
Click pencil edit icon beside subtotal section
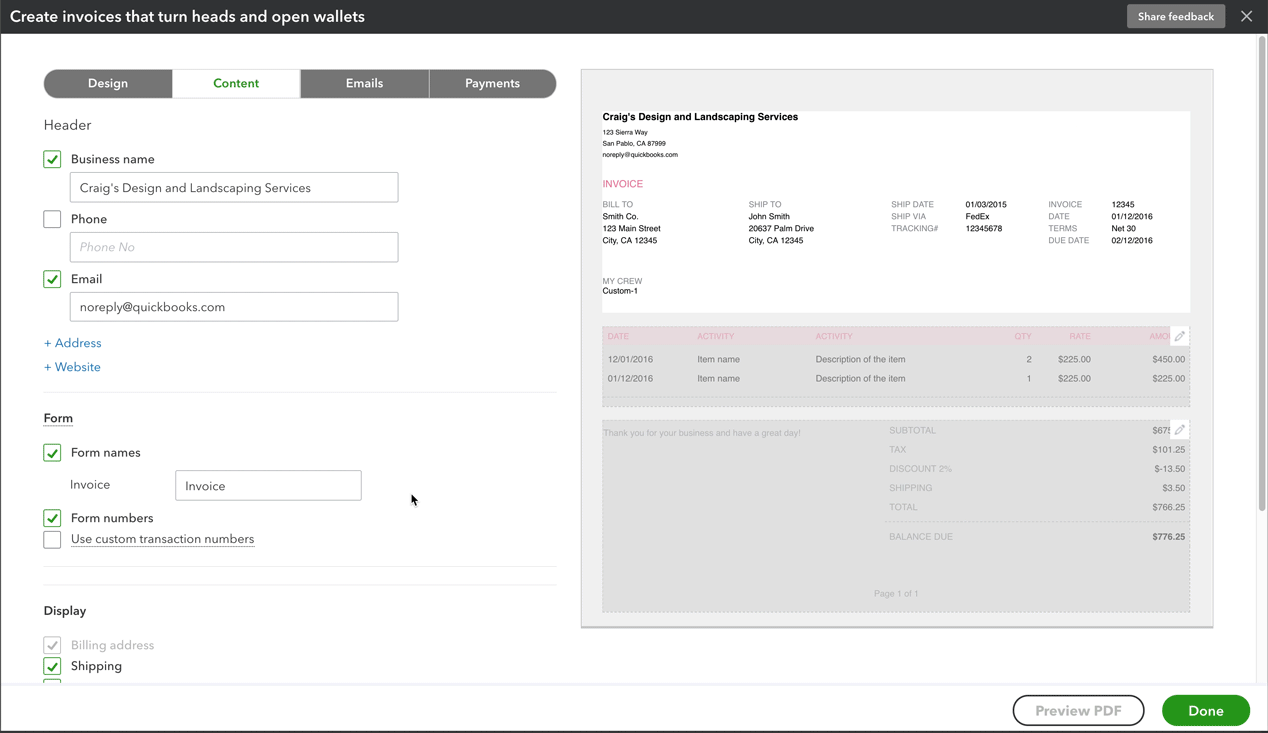(1180, 430)
